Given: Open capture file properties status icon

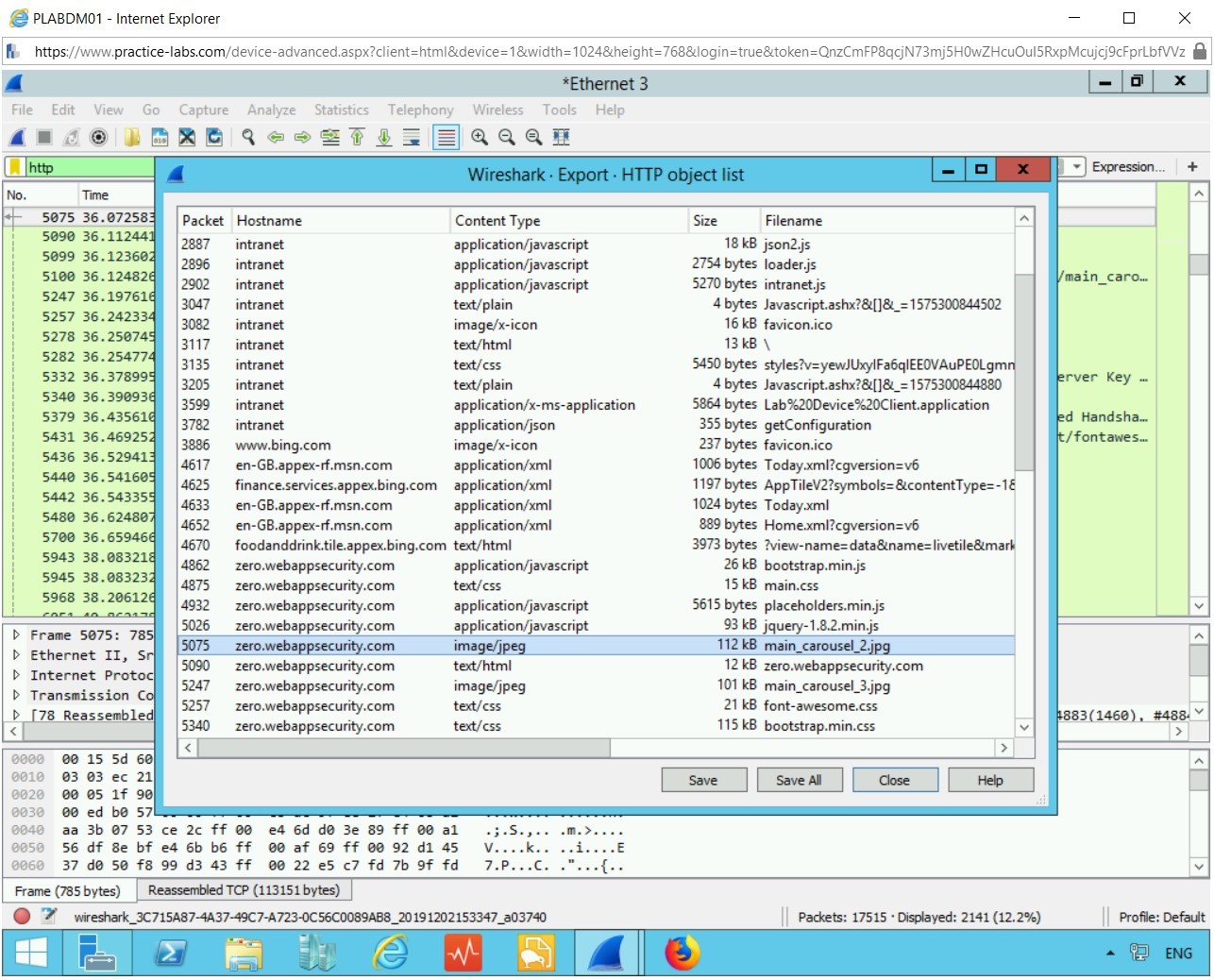Looking at the screenshot, I should (49, 916).
